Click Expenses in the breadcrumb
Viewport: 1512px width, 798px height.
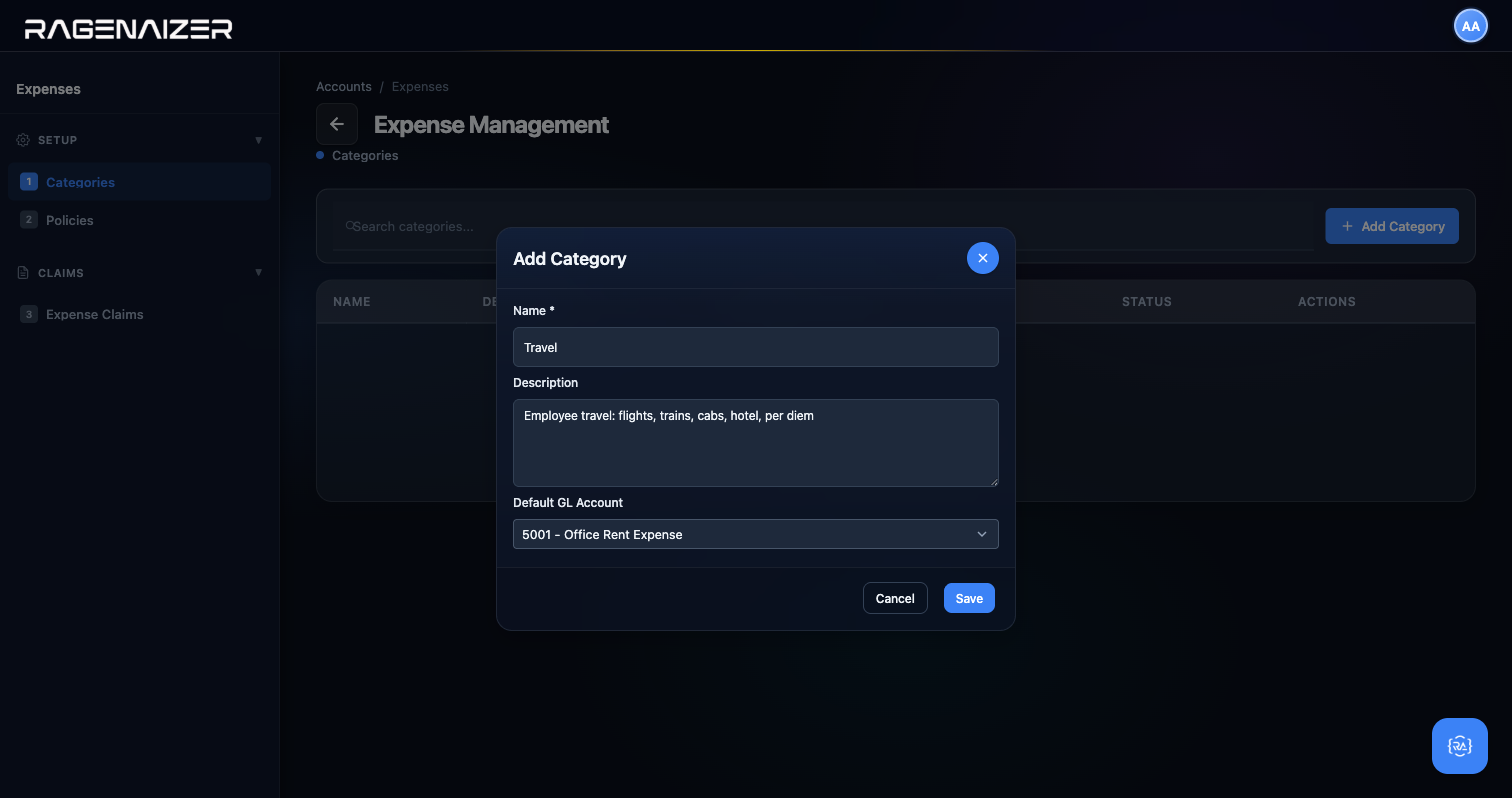(x=420, y=87)
